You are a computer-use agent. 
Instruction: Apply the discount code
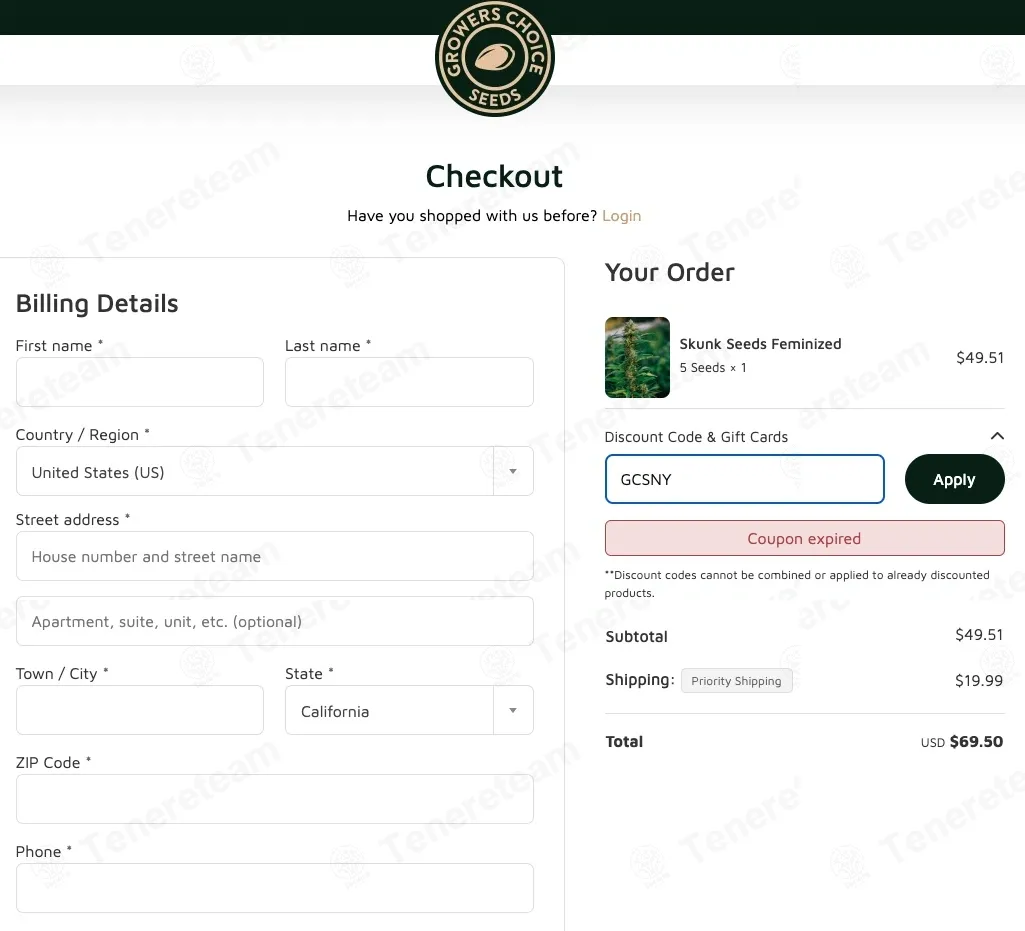pyautogui.click(x=954, y=479)
